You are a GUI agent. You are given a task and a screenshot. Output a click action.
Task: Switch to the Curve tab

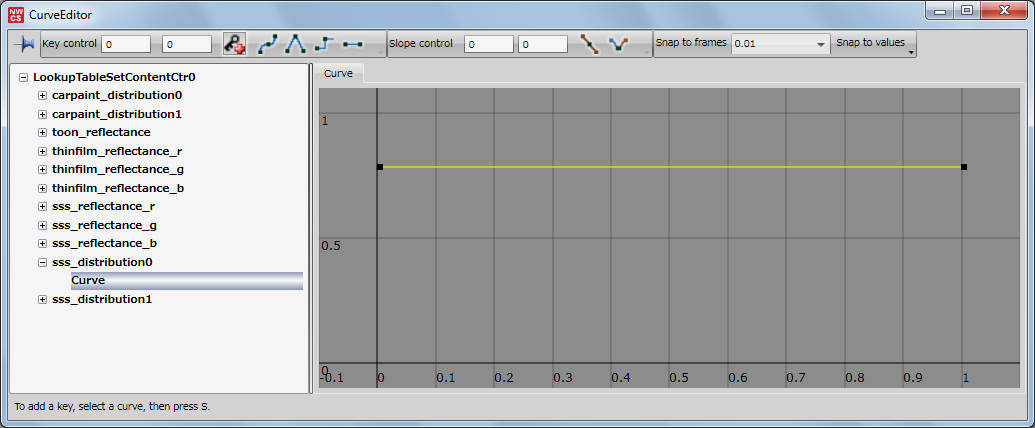pos(338,74)
